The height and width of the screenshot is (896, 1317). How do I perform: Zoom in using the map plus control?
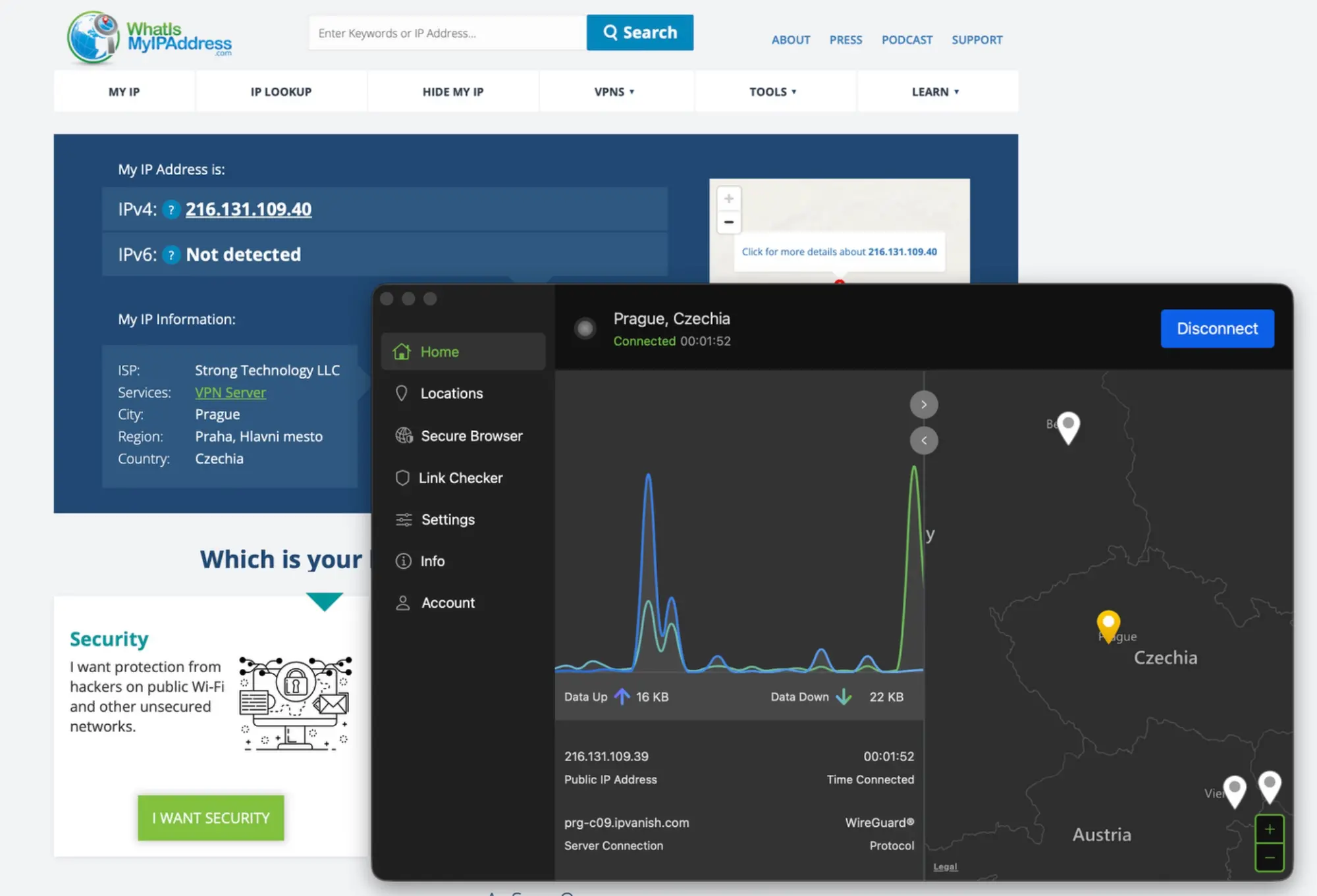[x=1270, y=829]
